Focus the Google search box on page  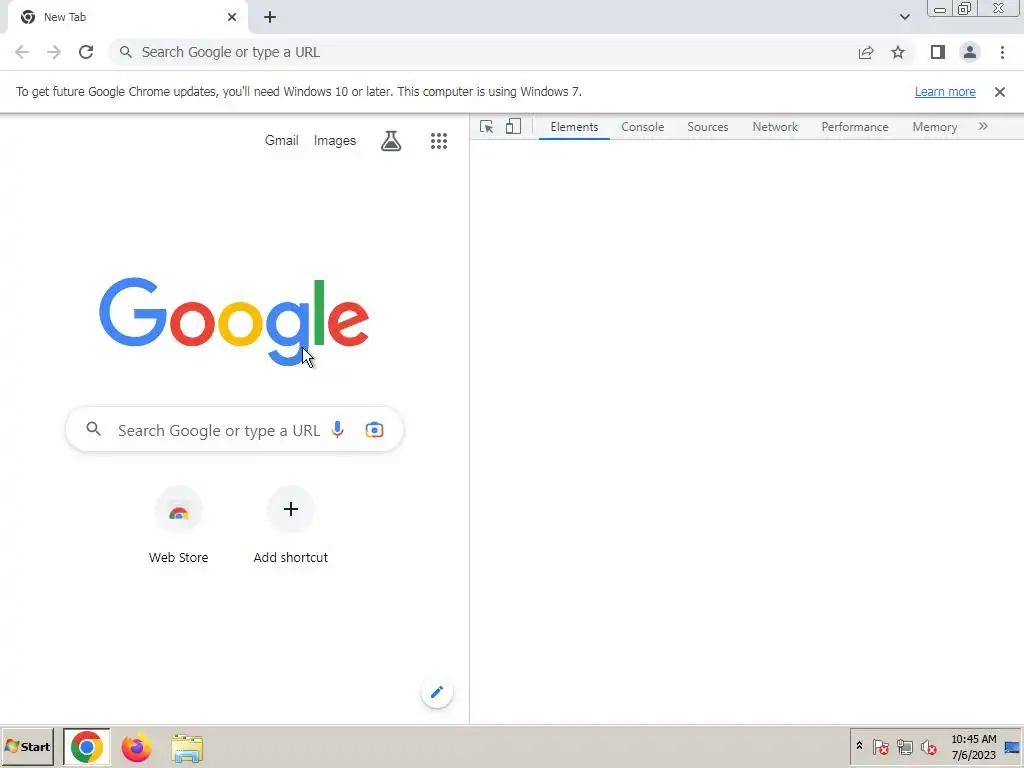click(x=234, y=430)
